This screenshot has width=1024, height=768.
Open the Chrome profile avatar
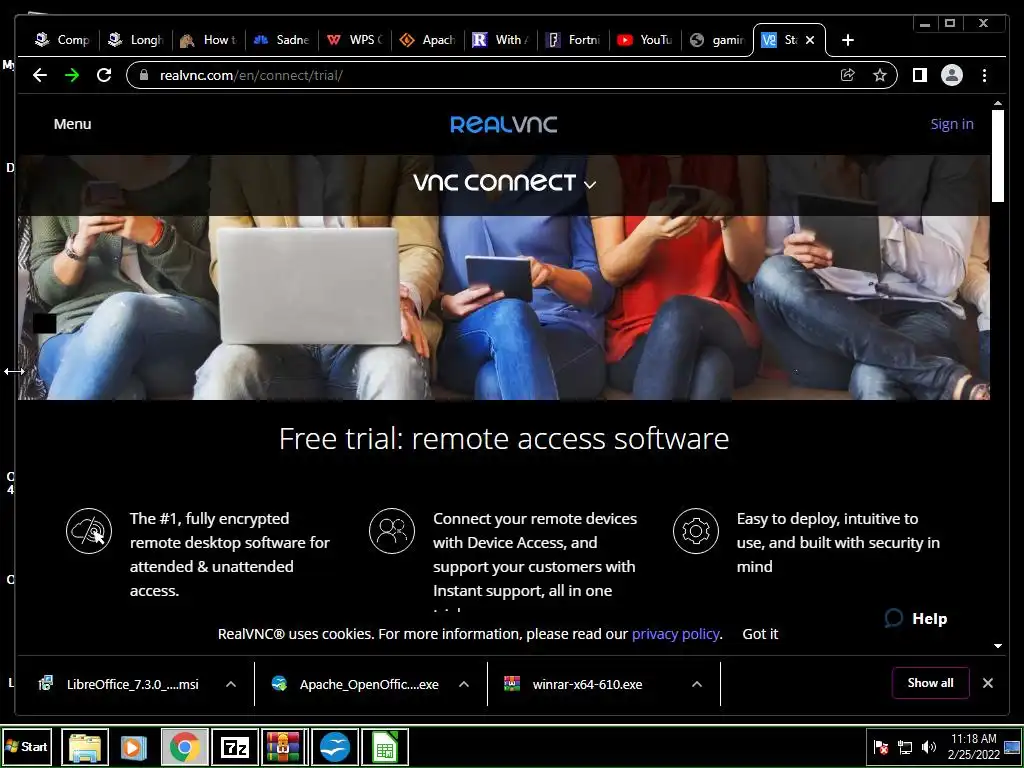pos(952,75)
